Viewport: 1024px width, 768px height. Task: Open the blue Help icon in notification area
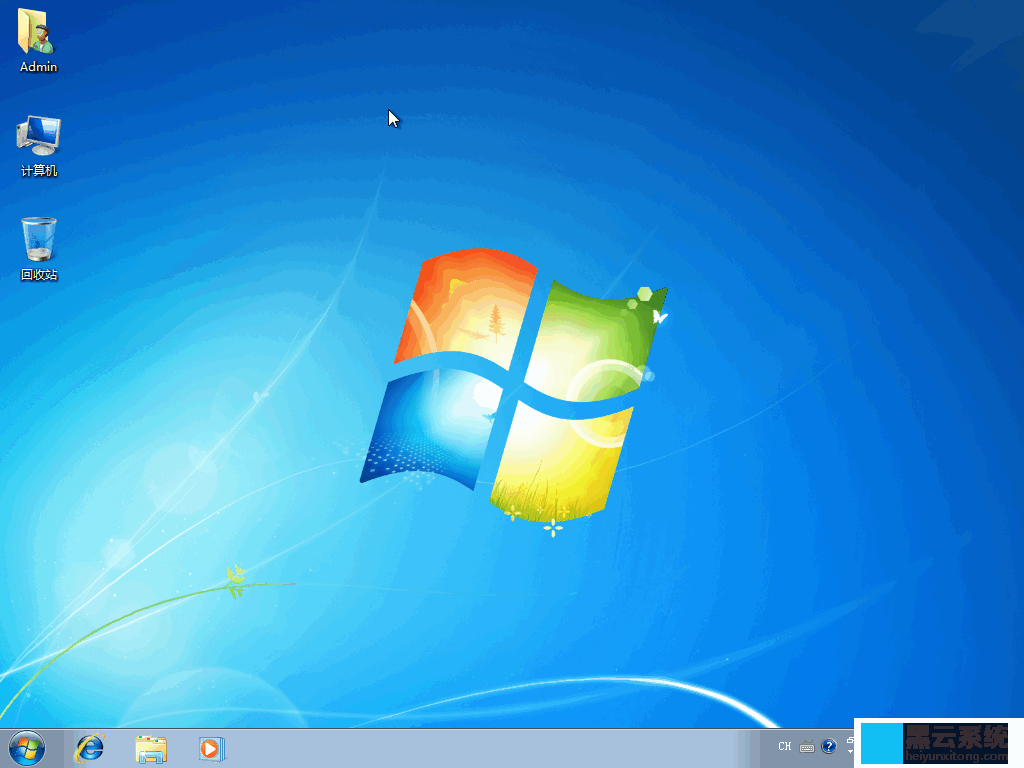click(828, 746)
